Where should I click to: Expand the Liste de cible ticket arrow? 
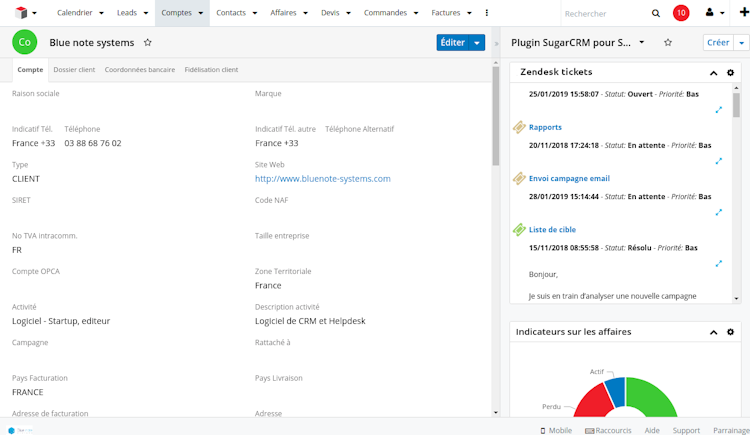pyautogui.click(x=718, y=264)
